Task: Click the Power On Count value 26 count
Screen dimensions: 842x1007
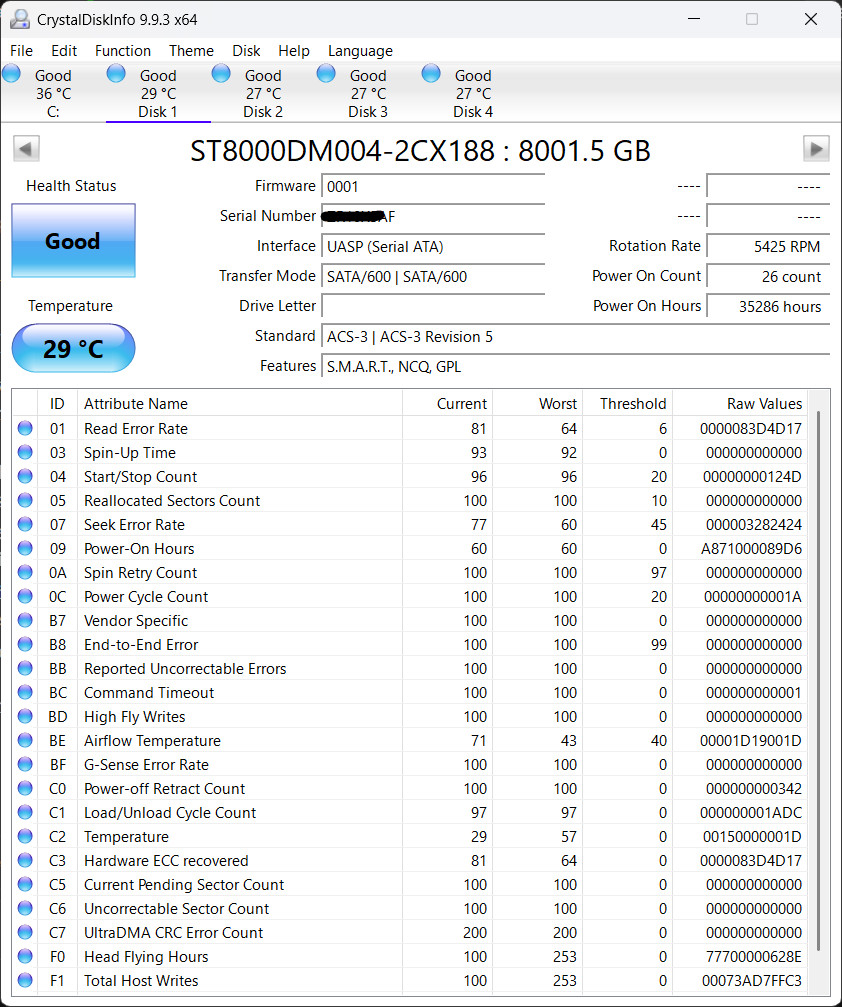Action: (768, 277)
